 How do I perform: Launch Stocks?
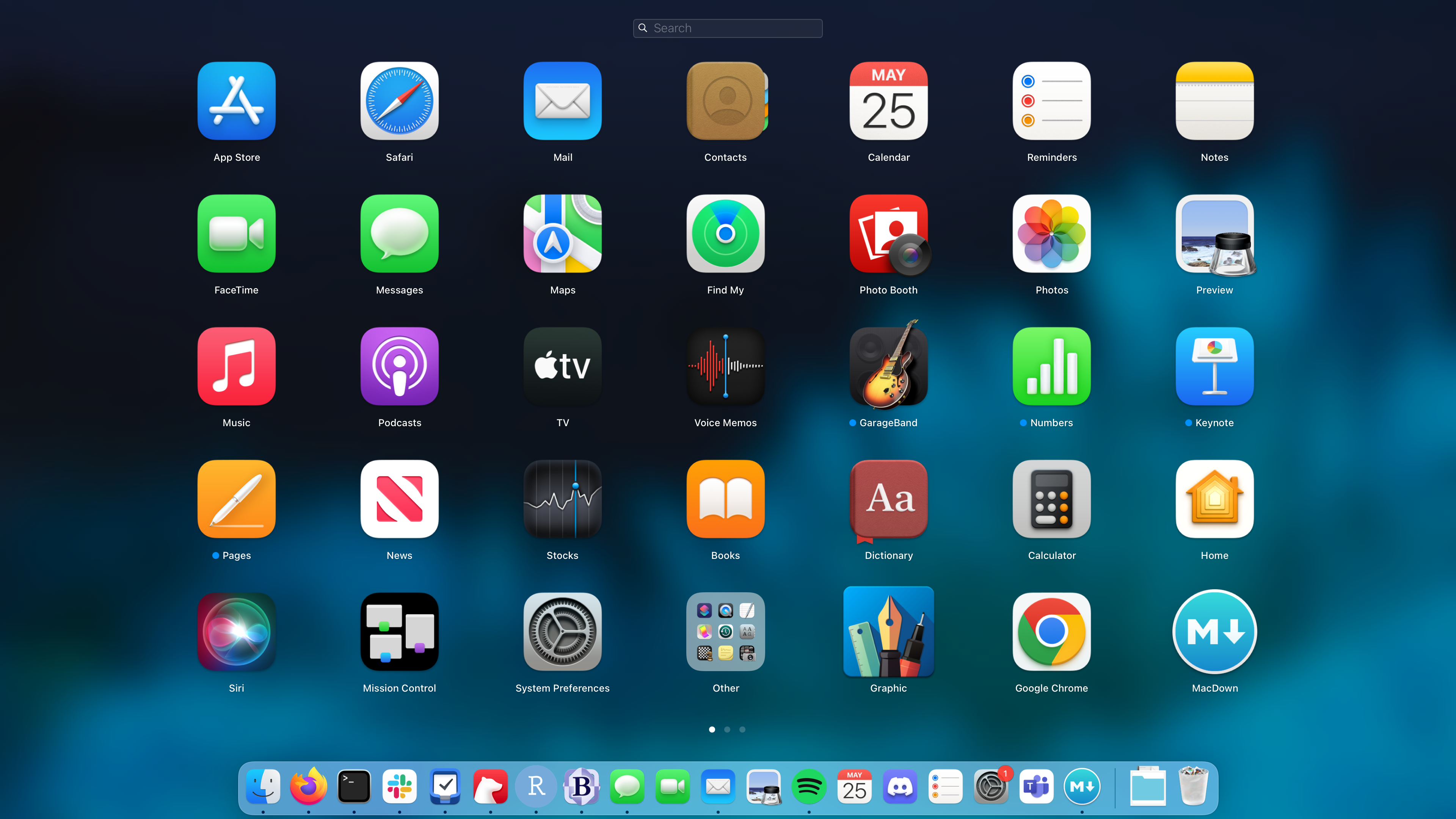tap(562, 499)
